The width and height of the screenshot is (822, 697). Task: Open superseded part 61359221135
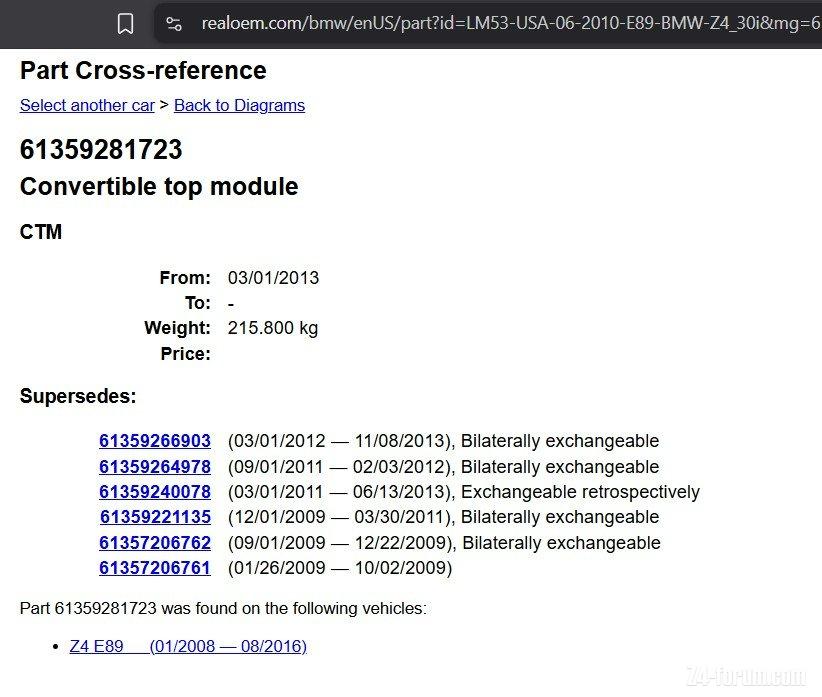point(156,517)
